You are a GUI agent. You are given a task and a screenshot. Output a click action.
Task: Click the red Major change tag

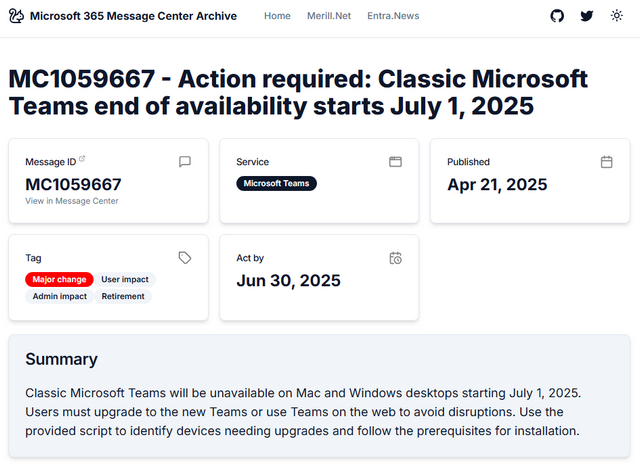59,279
